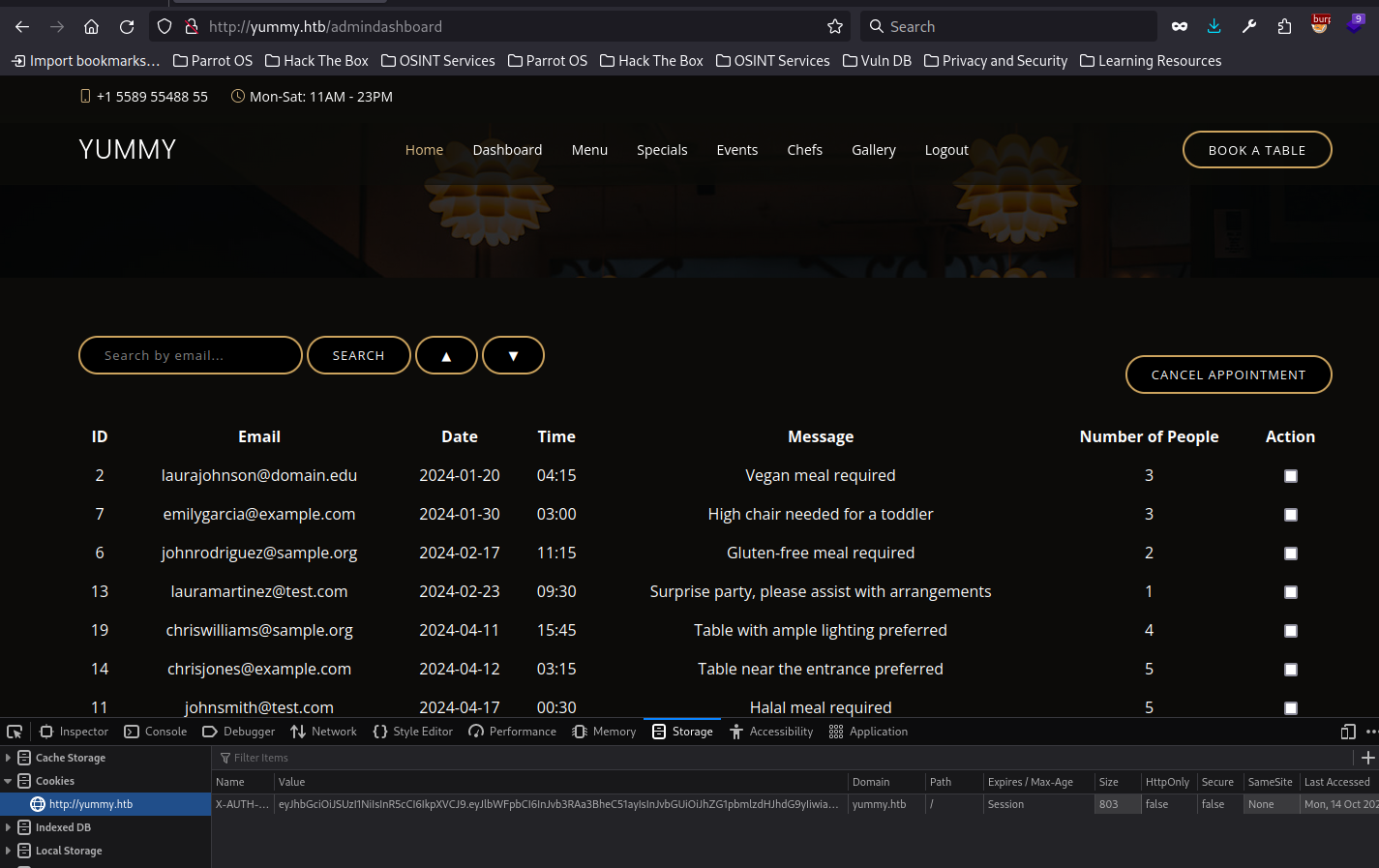This screenshot has height=868, width=1379.
Task: Add new cookie with plus icon
Action: 1367,758
